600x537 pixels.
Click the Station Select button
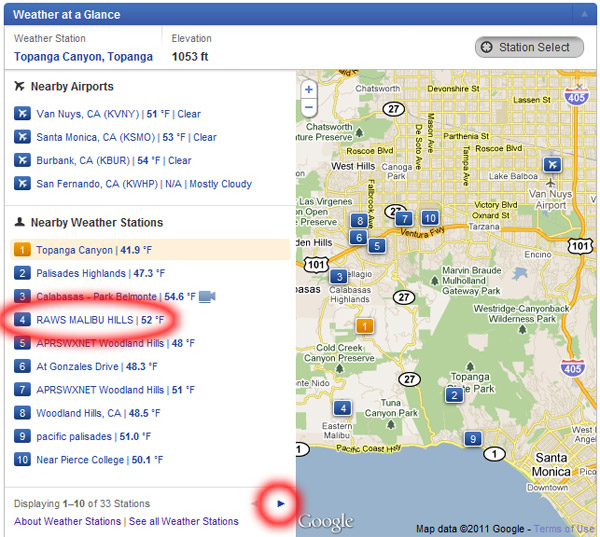529,47
